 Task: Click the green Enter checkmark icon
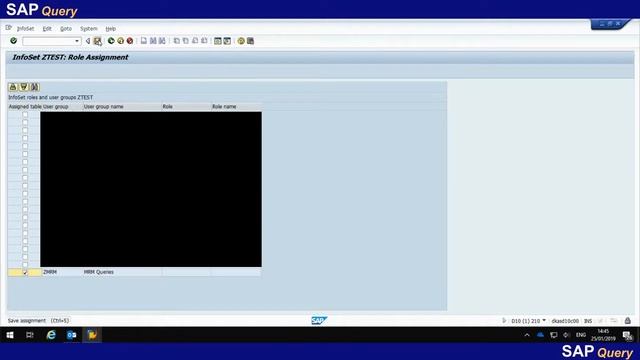tap(13, 41)
